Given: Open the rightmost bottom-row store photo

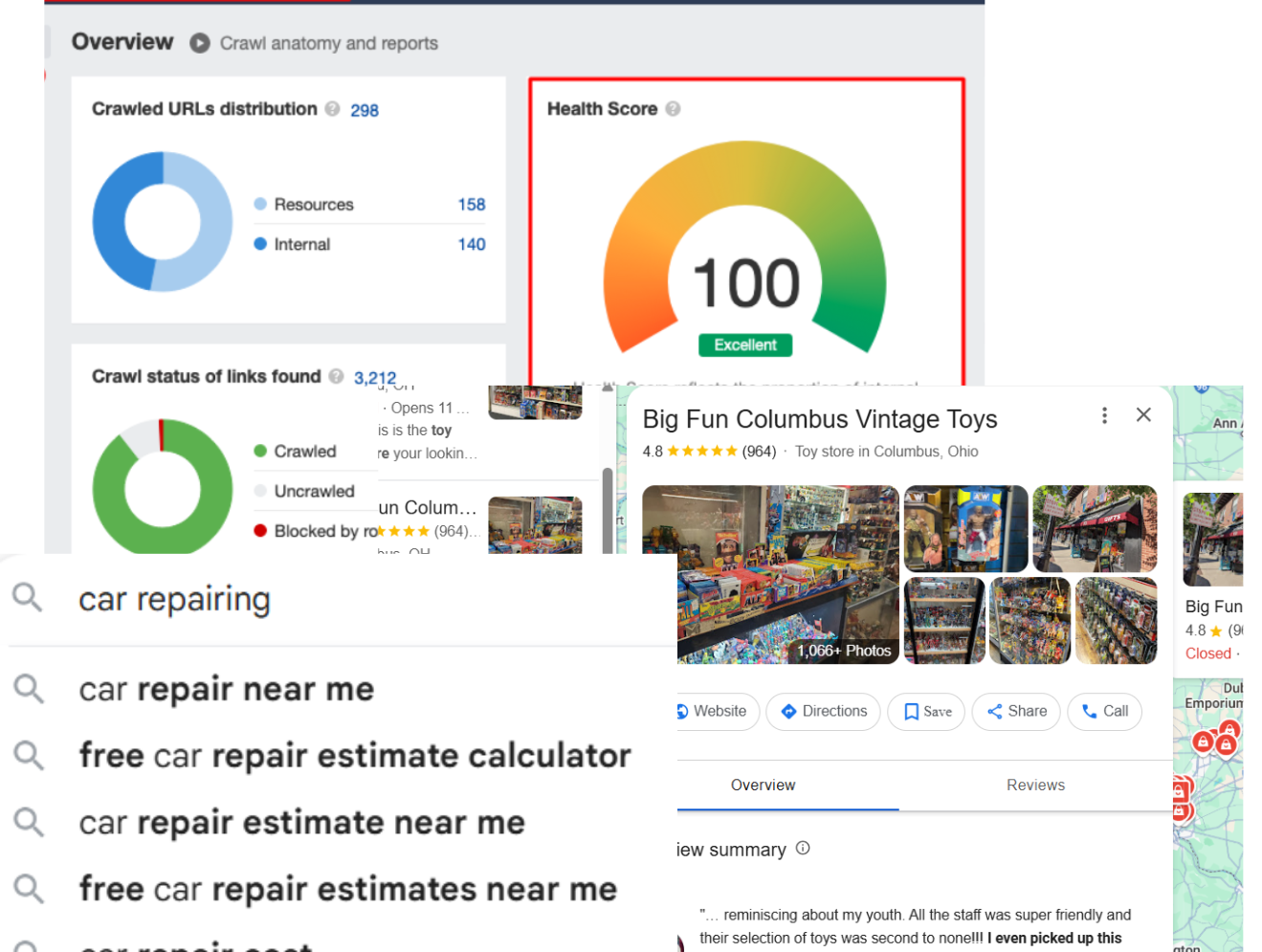Looking at the screenshot, I should [1117, 621].
